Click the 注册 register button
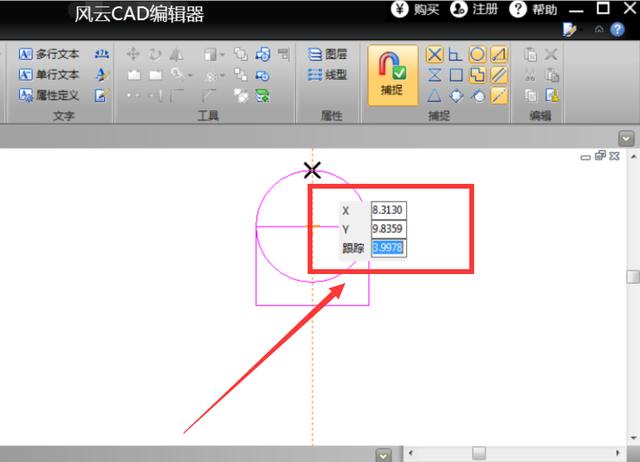Viewport: 640px width, 462px height. [474, 10]
